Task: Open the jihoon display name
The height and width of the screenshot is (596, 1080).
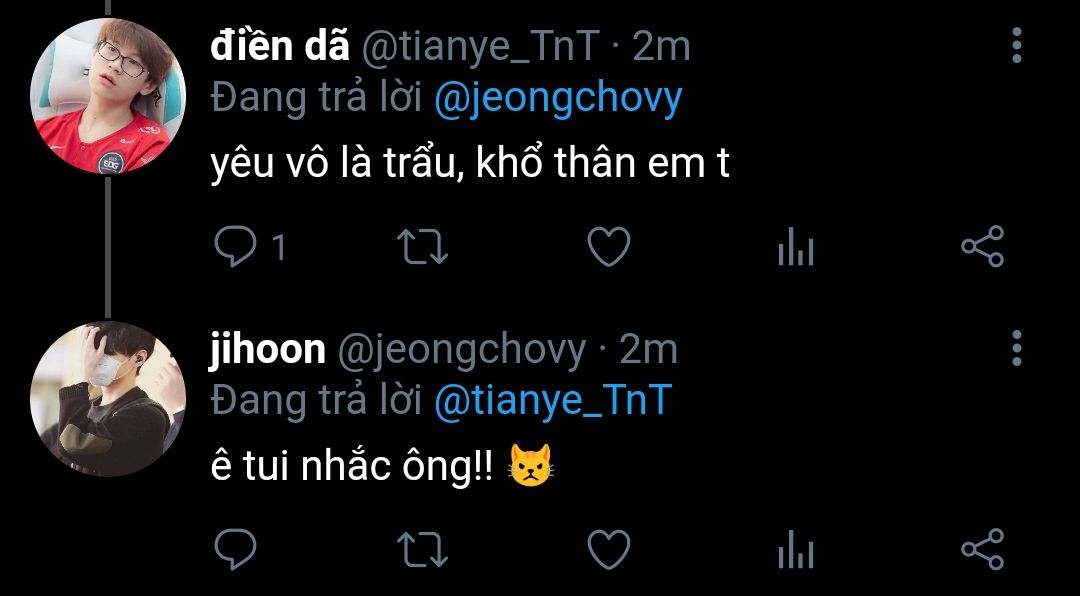Action: pos(268,349)
